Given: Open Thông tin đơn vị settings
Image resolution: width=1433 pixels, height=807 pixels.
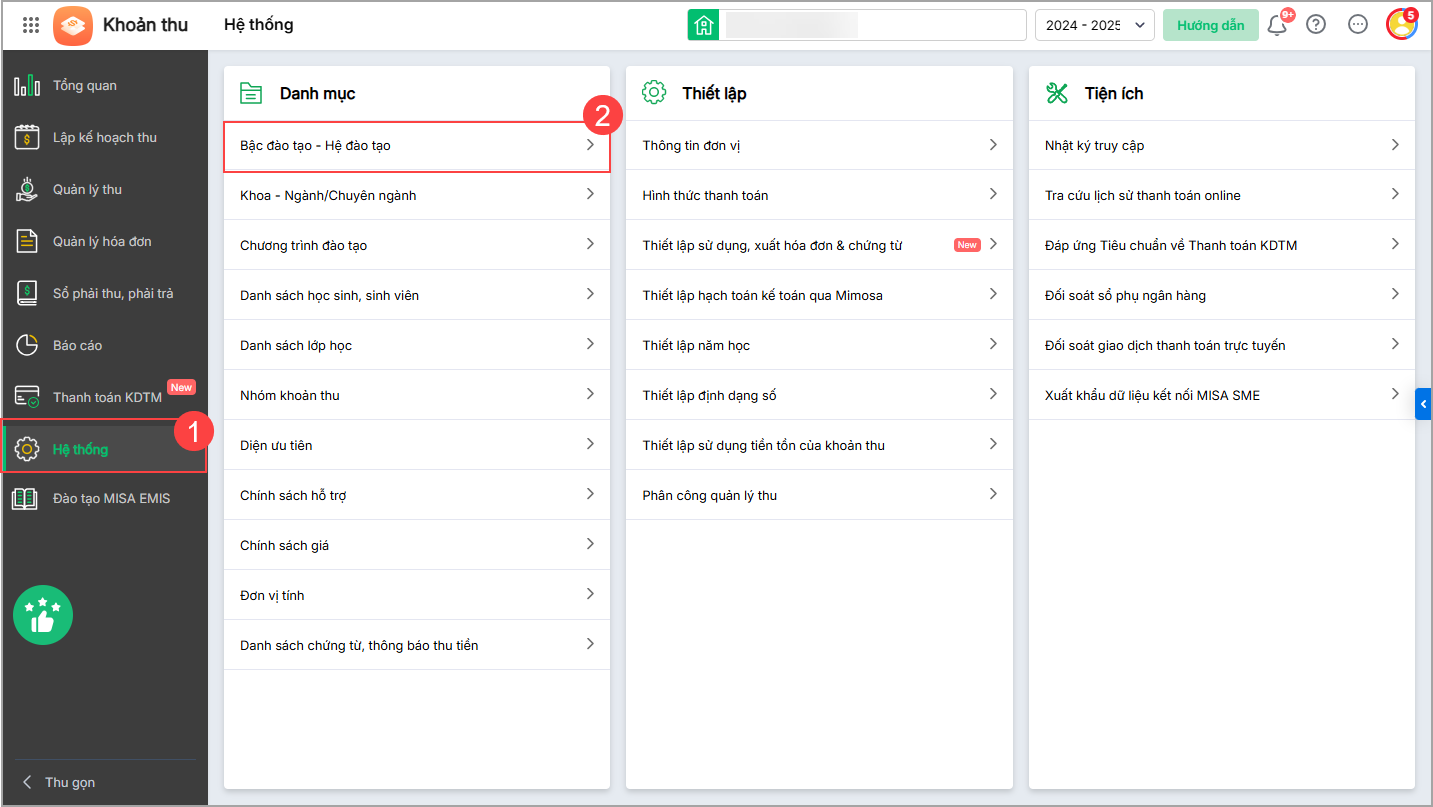Looking at the screenshot, I should 819,145.
